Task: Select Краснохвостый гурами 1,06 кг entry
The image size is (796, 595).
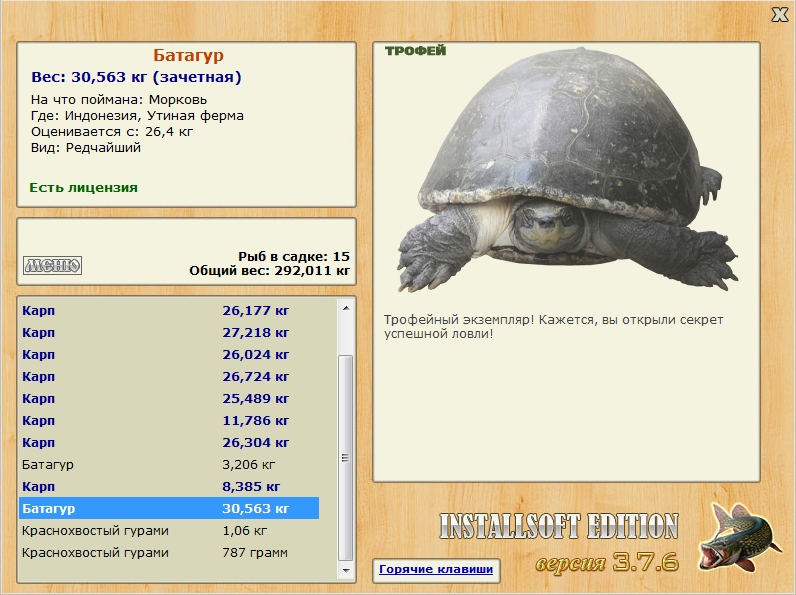Action: [x=169, y=531]
